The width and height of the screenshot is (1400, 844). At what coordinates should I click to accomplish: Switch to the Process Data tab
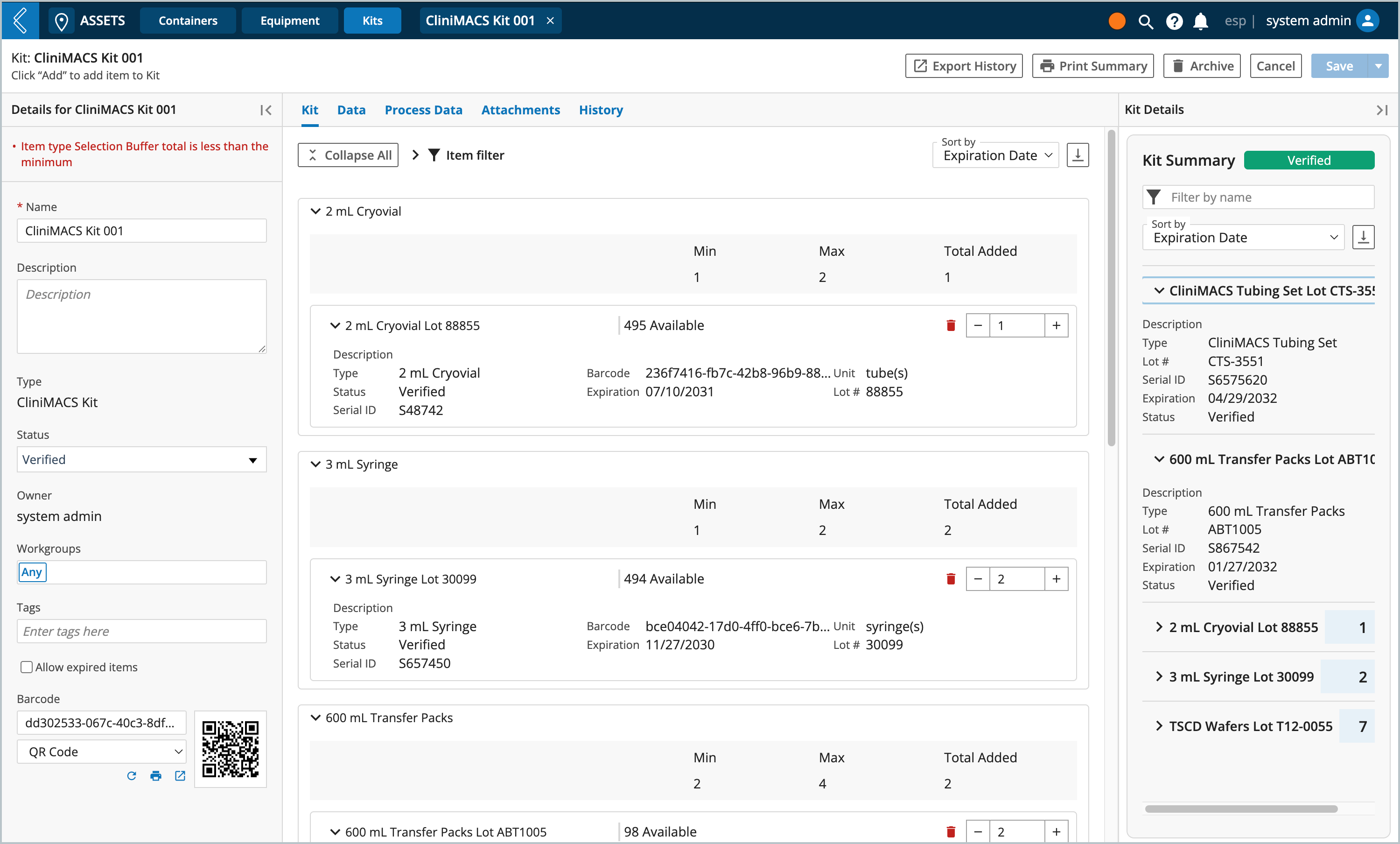(x=423, y=110)
